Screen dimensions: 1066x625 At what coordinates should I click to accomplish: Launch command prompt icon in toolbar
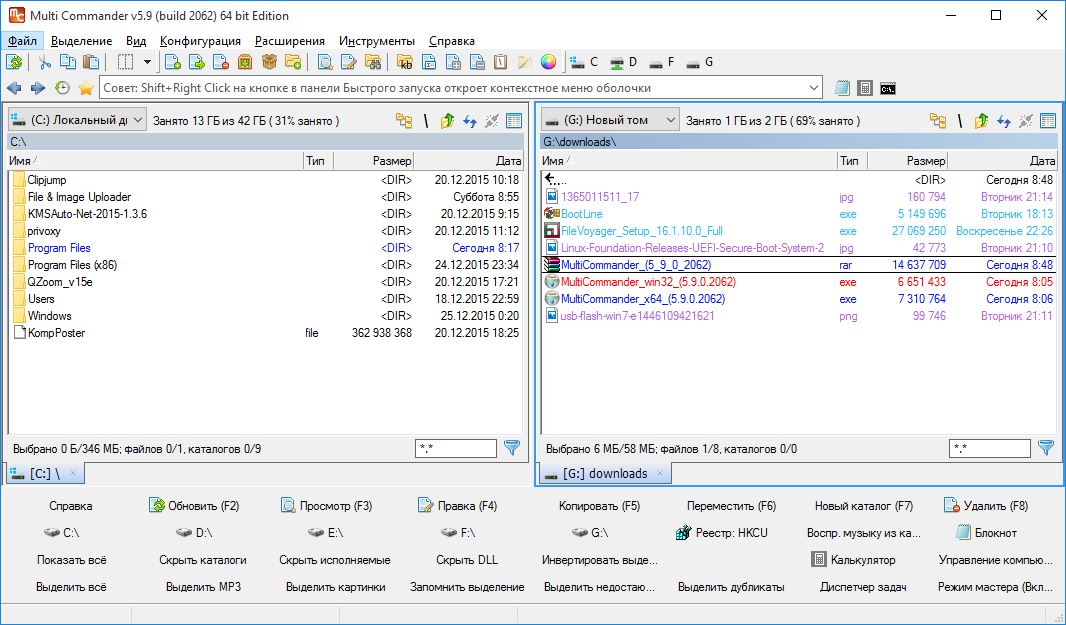pyautogui.click(x=888, y=88)
